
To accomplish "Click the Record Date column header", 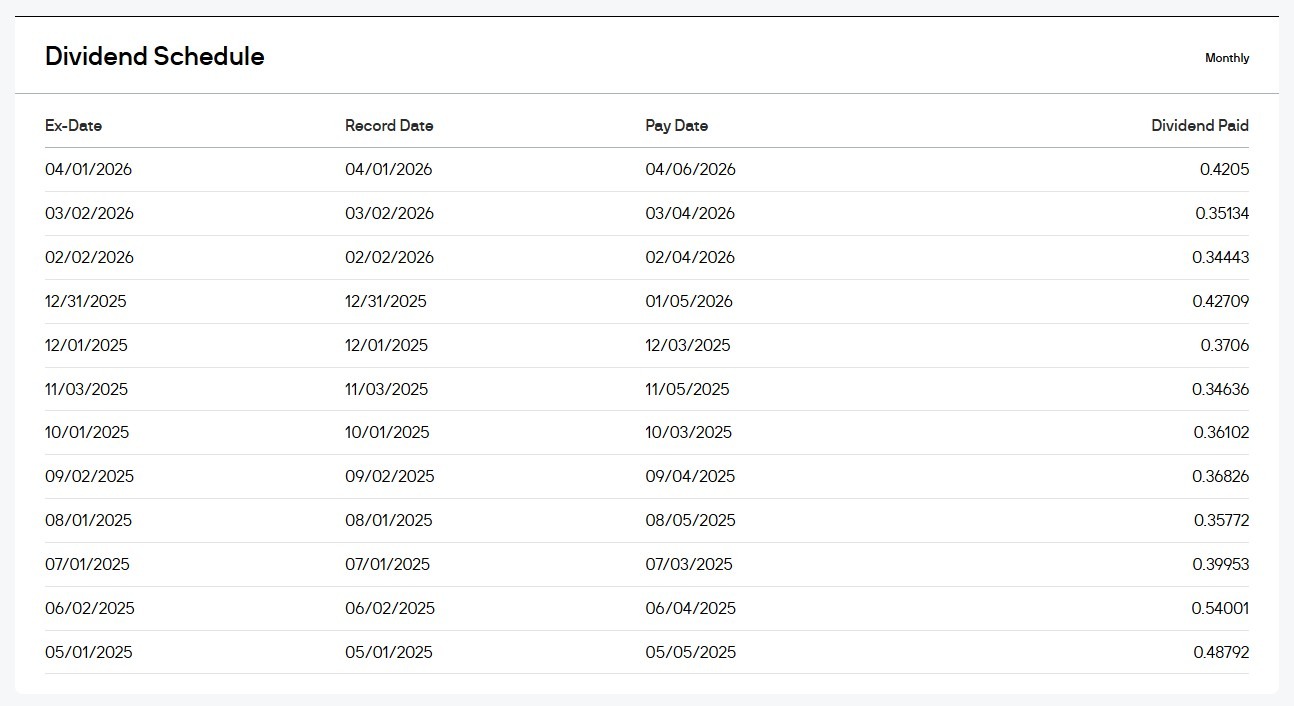I will point(389,126).
